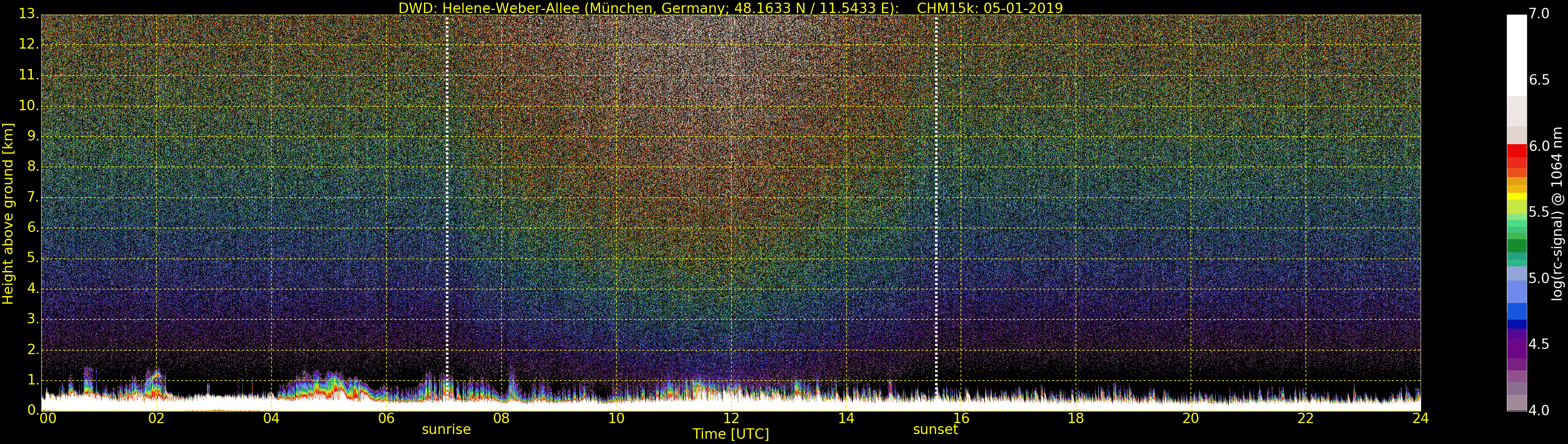1568x444 pixels.
Task: Click time-axis tick label '14'
Action: coord(846,418)
